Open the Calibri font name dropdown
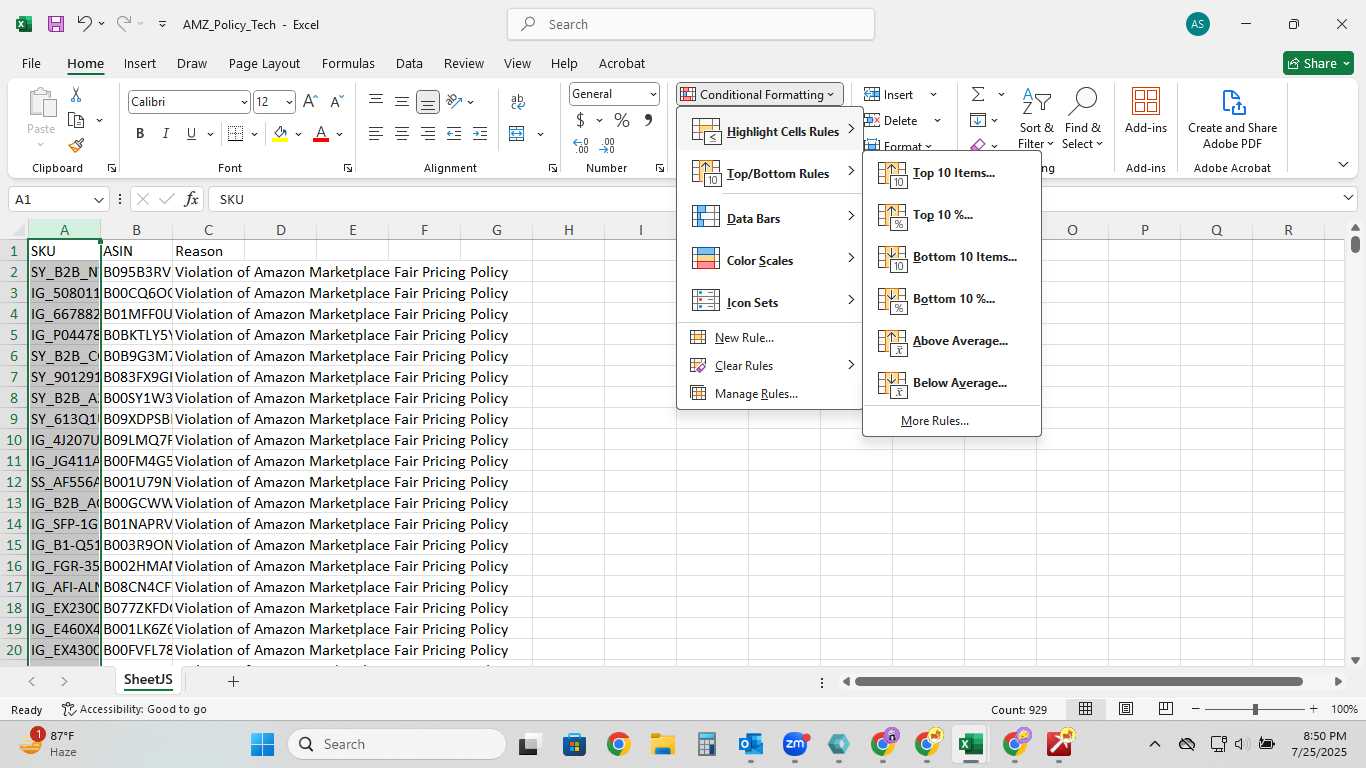Viewport: 1366px width, 768px height. 244,102
